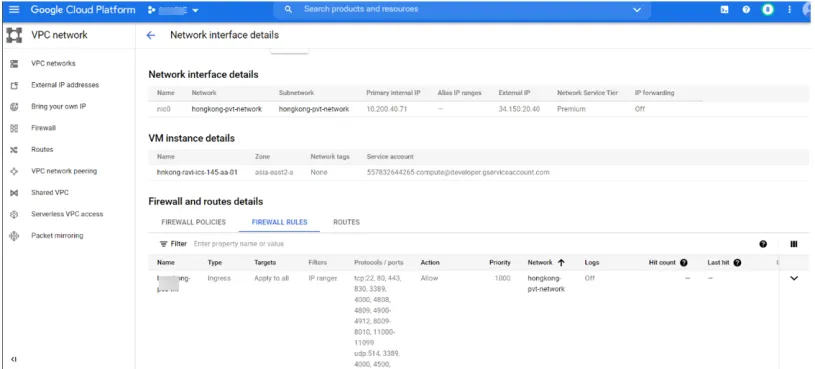
Task: Click the External IP addresses sidebar icon
Action: click(15, 85)
